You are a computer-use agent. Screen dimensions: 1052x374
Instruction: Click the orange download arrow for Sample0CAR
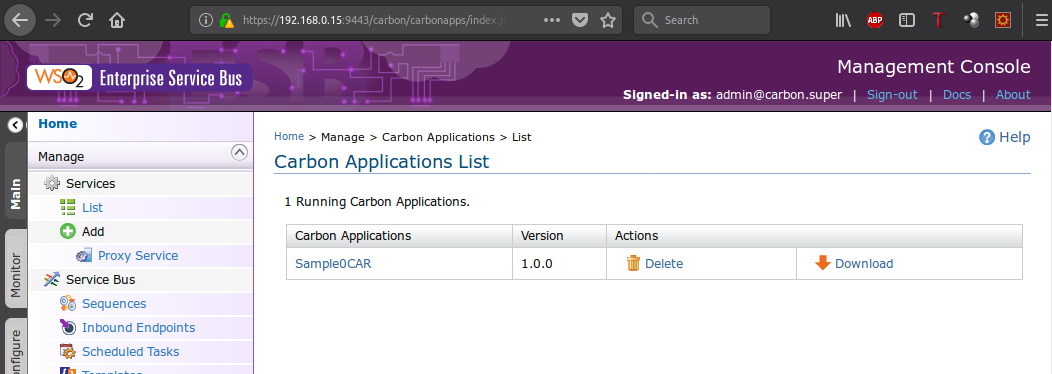point(823,263)
